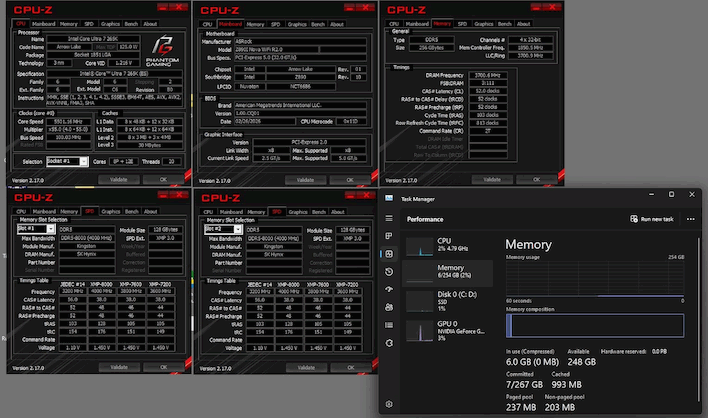
Task: Switch to Memory tab in top-left CPU-Z window
Action: click(x=69, y=24)
